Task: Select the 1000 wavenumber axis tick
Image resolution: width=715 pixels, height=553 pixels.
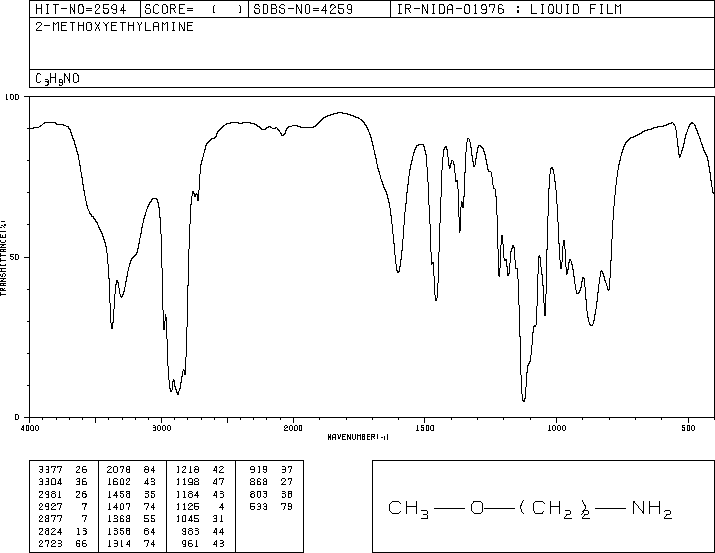Action: click(556, 428)
